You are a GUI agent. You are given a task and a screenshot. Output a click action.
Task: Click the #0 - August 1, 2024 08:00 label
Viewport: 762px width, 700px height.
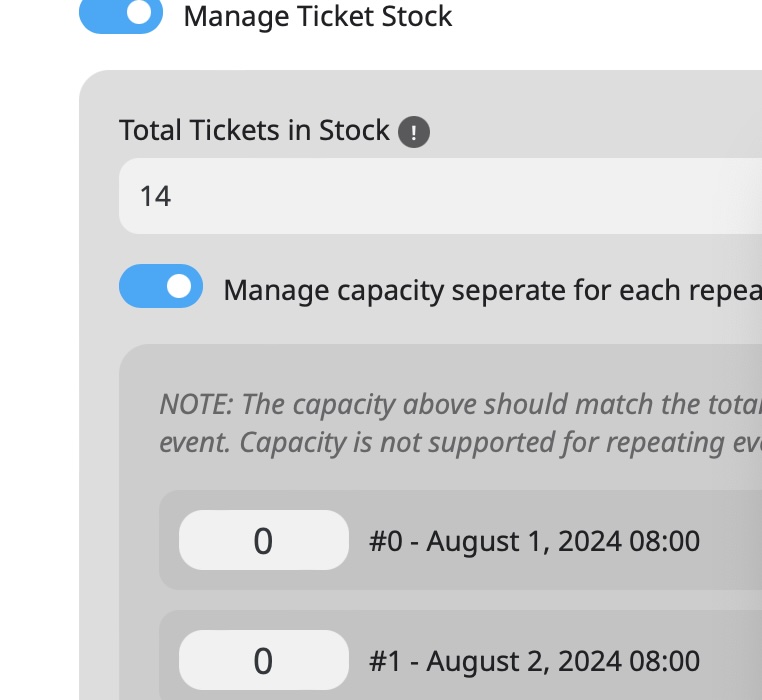tap(535, 541)
